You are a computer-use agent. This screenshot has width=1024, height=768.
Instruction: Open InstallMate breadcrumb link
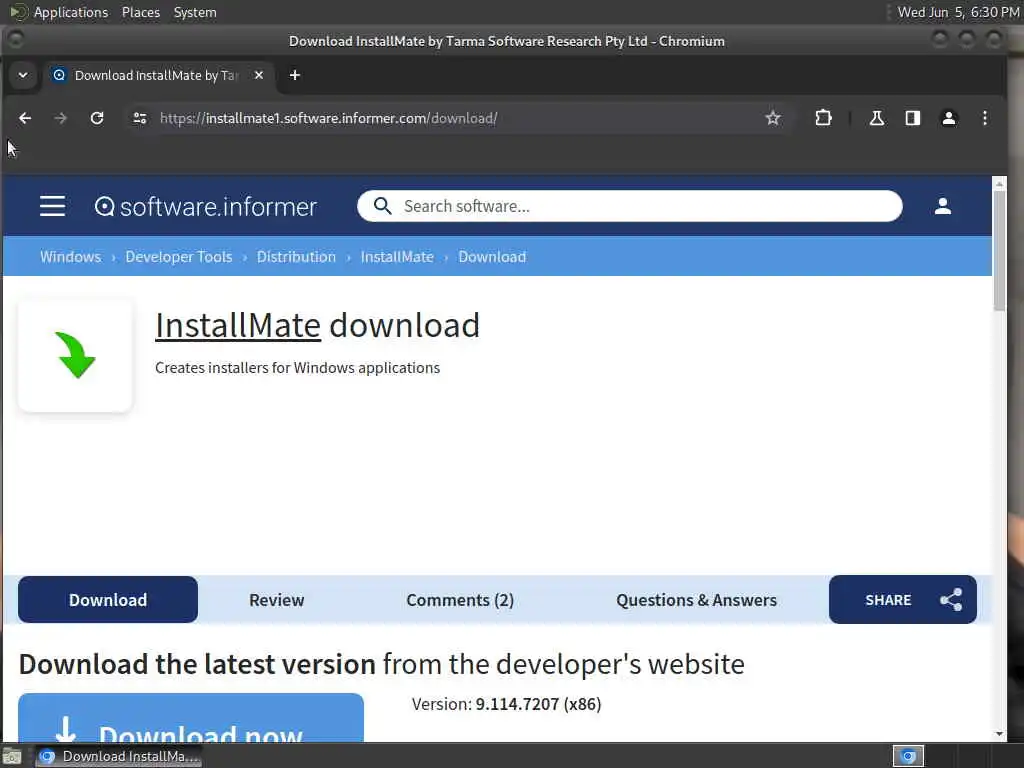[x=397, y=257]
